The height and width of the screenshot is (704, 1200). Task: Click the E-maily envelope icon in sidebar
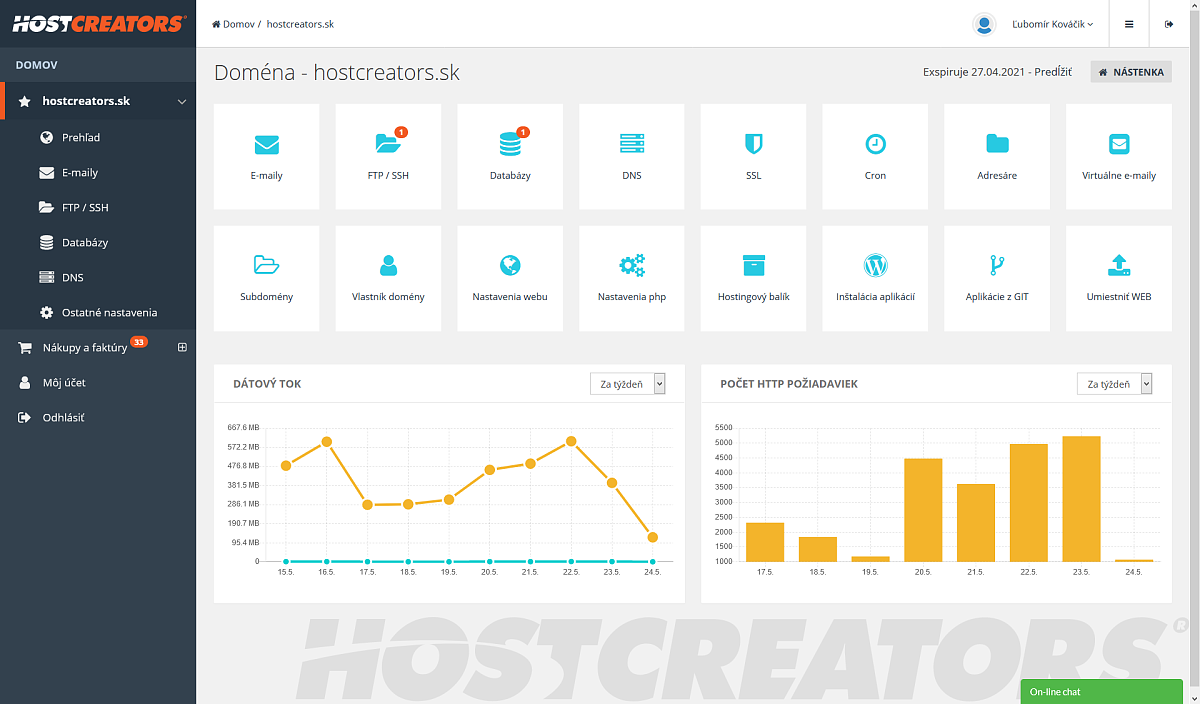46,172
